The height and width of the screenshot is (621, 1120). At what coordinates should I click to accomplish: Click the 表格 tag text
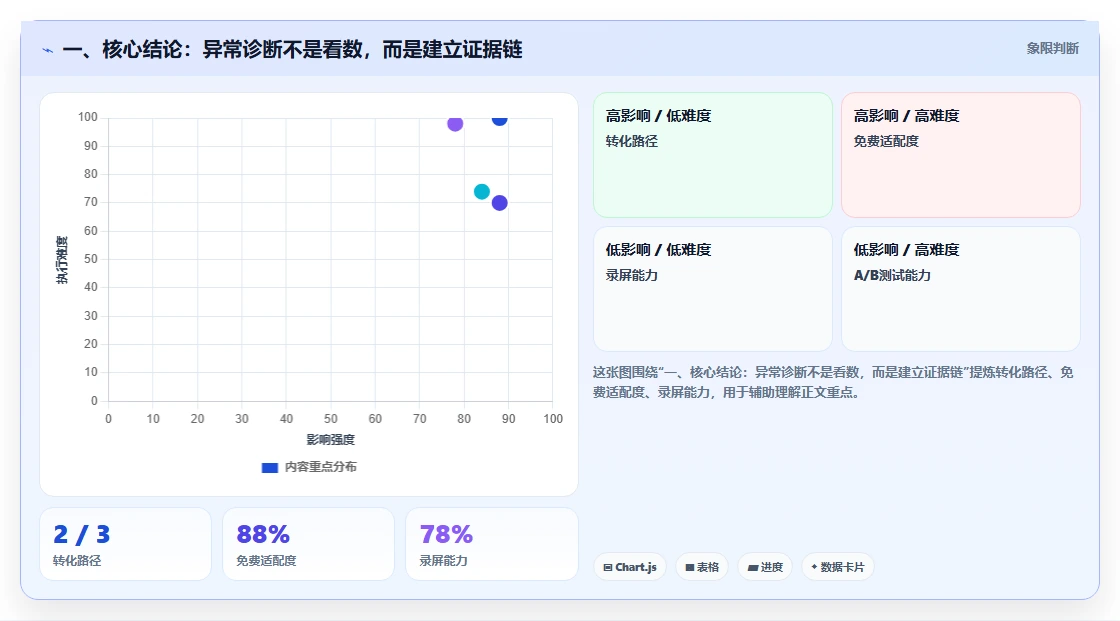point(708,567)
